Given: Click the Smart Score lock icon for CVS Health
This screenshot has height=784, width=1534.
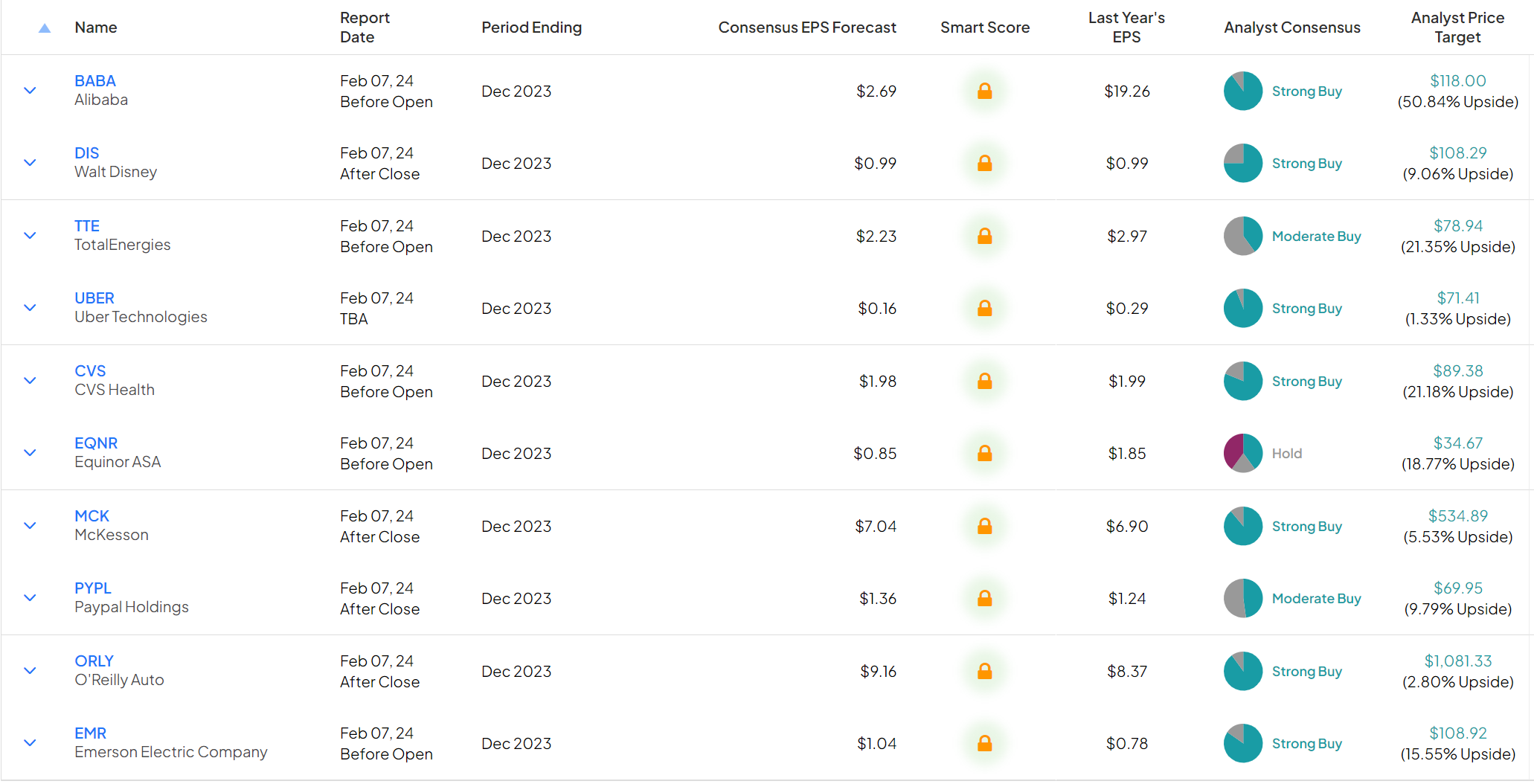Looking at the screenshot, I should click(984, 381).
